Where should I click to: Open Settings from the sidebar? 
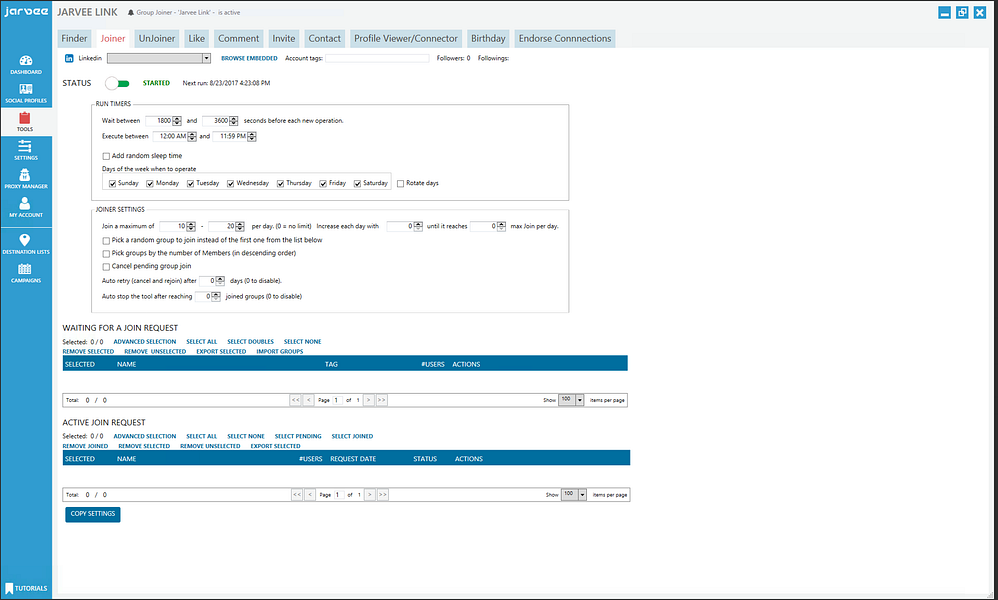pyautogui.click(x=25, y=150)
